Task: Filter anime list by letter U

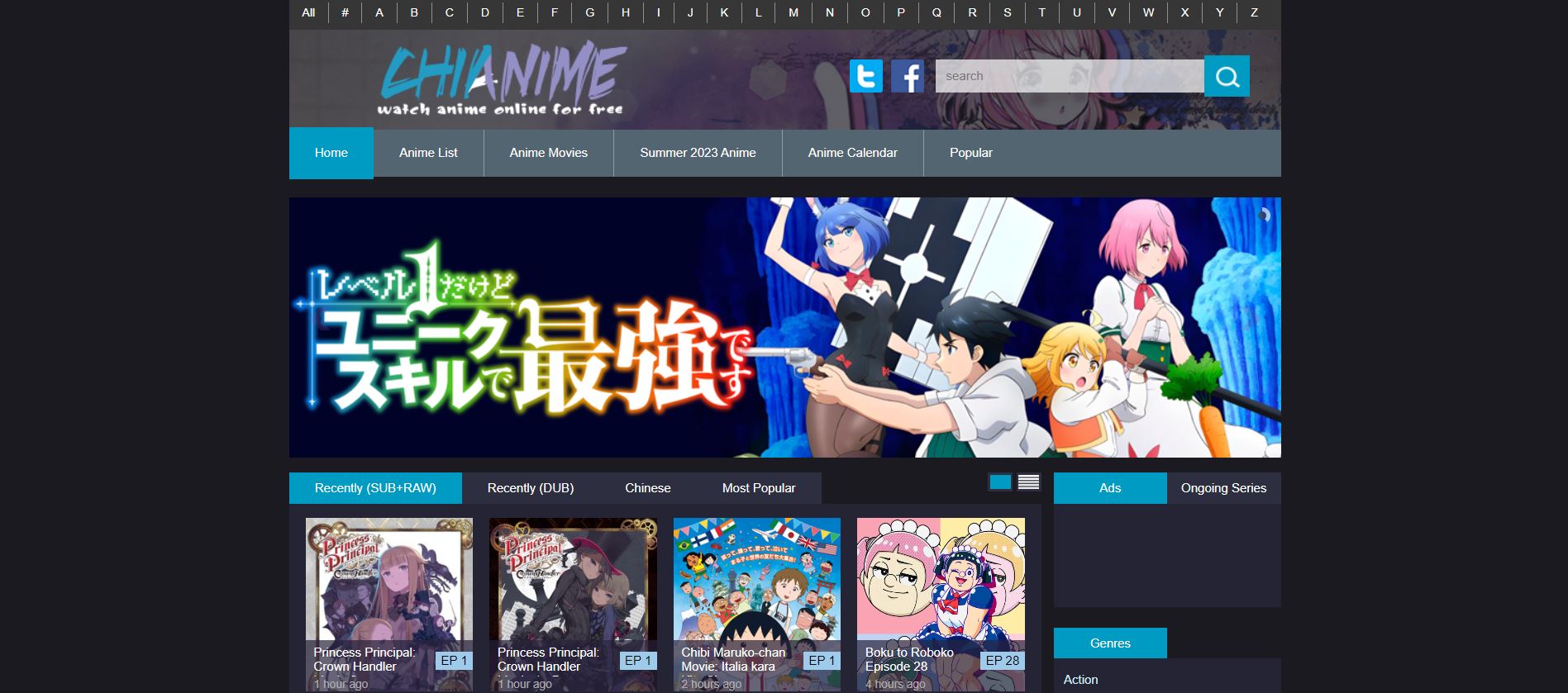Action: click(1076, 12)
